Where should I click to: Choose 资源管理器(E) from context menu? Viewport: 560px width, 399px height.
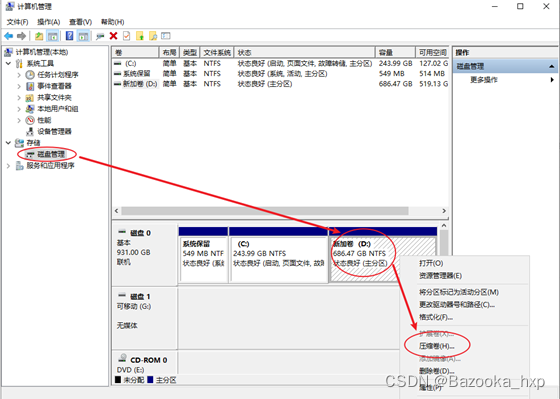pos(440,275)
